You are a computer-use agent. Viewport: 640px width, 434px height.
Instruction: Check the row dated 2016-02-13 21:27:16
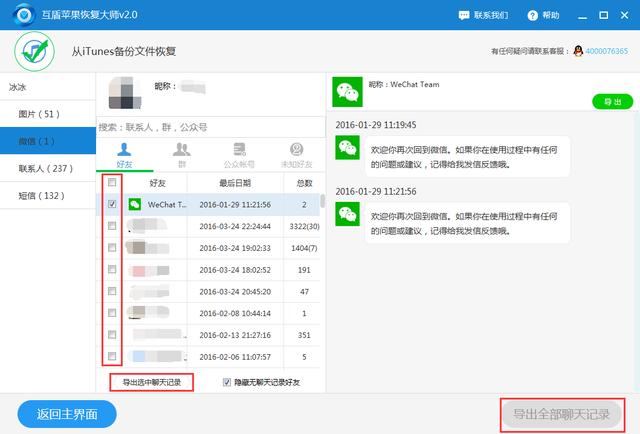[112, 335]
